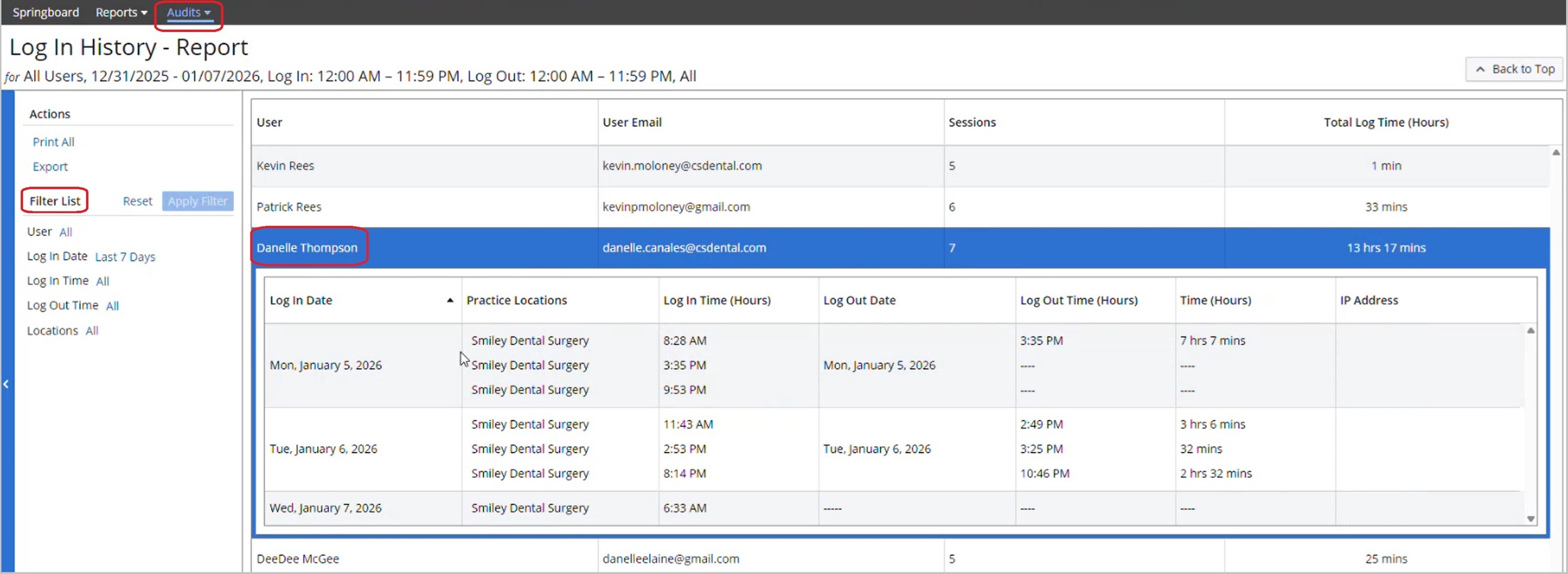Select the DeeDee McGee row
This screenshot has width=1568, height=574.
click(298, 557)
